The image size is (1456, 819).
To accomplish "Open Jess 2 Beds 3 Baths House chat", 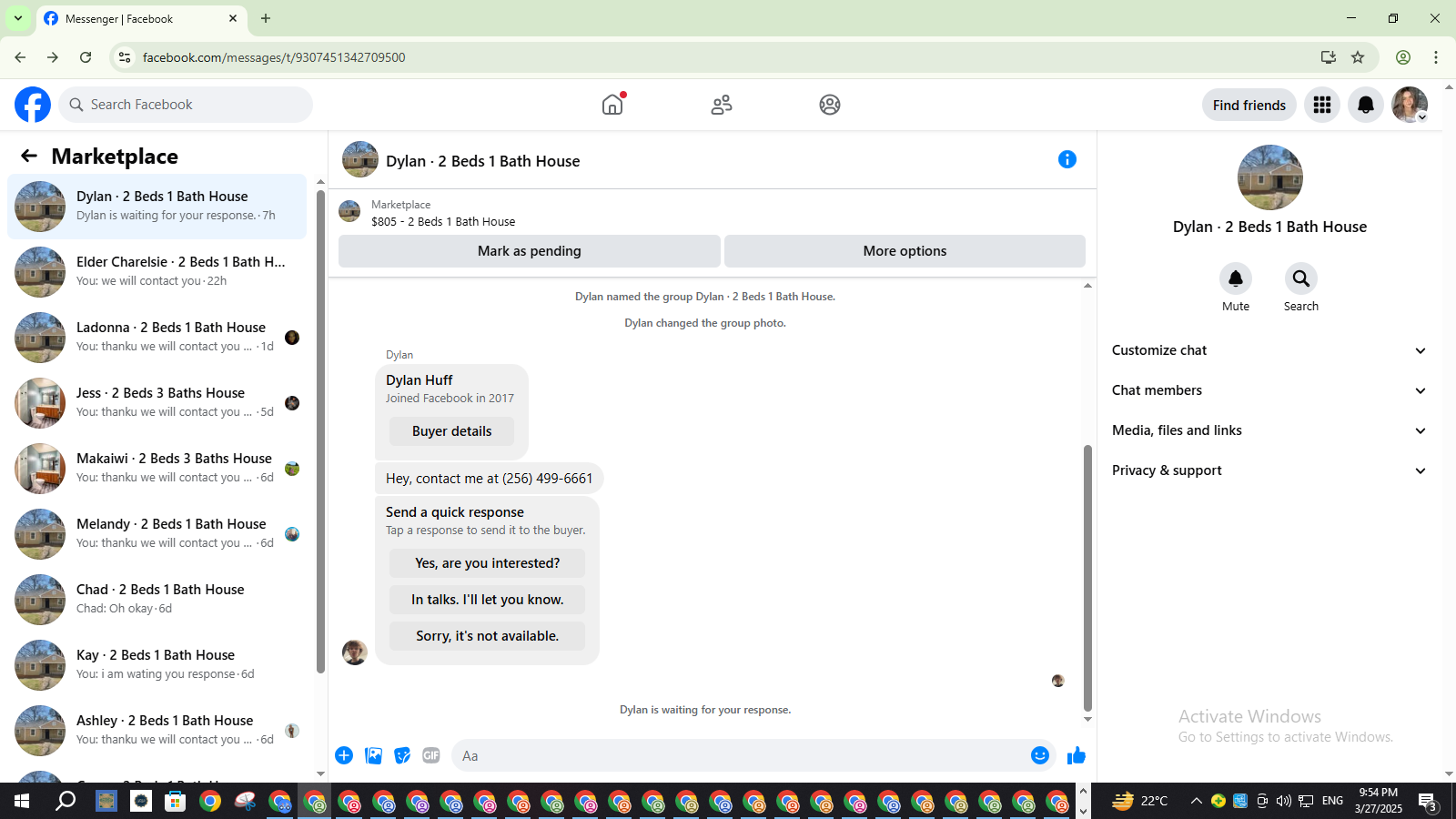I will [x=157, y=403].
